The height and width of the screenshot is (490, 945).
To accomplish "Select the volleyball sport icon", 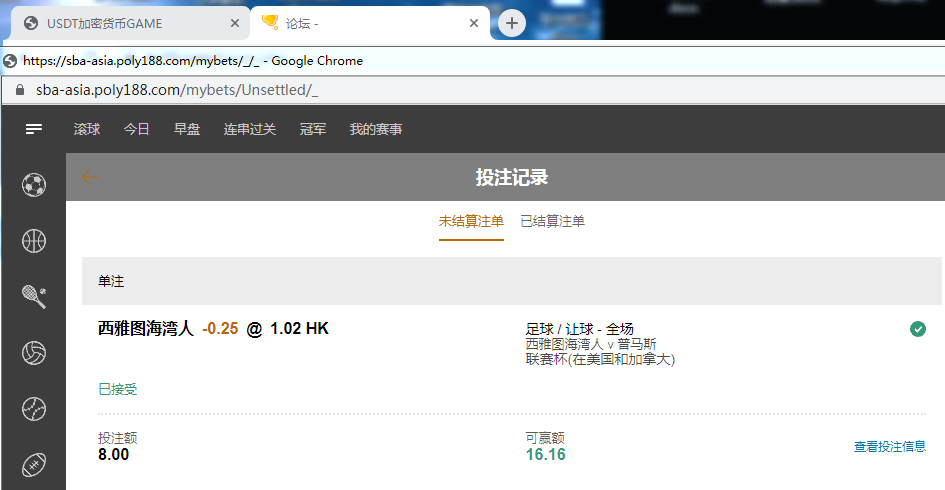I will coord(34,352).
